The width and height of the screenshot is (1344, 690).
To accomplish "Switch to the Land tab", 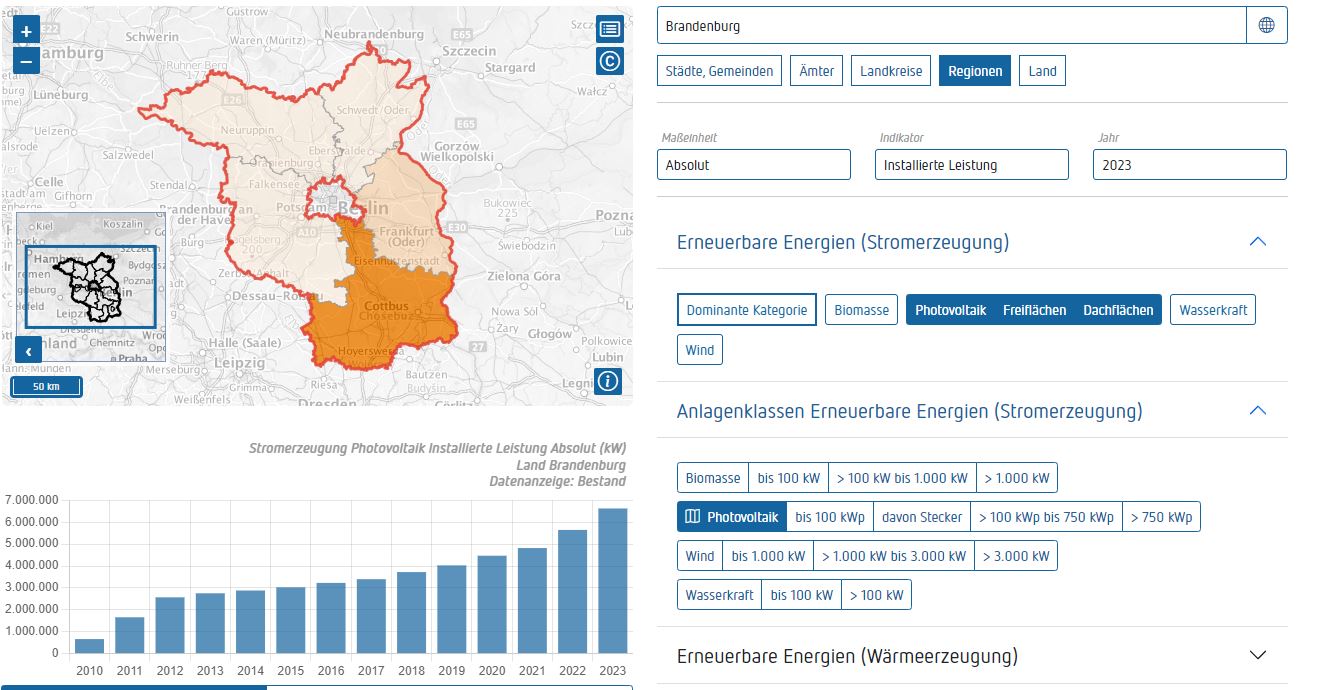I will (x=1042, y=70).
